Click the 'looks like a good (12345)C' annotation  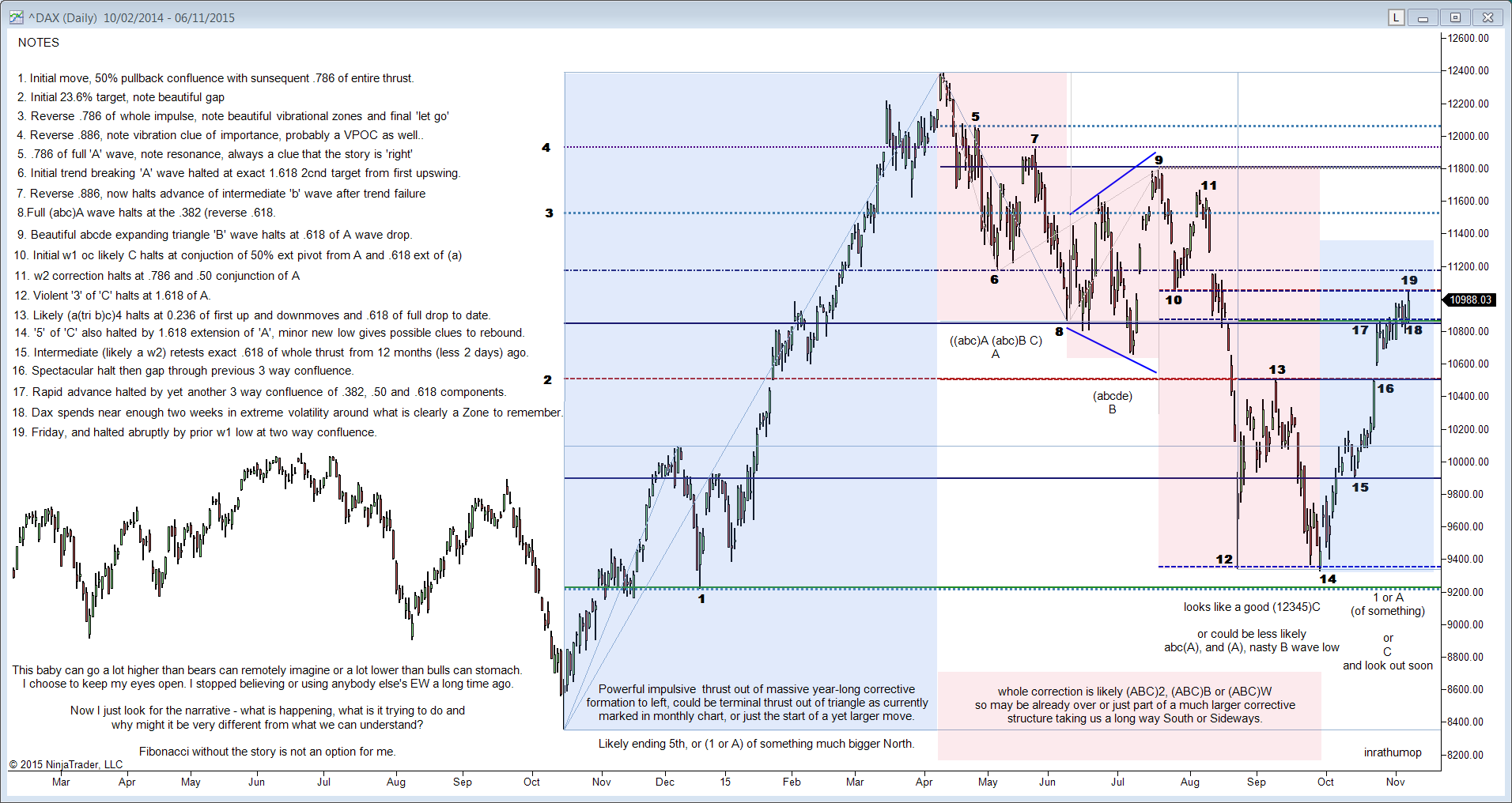pyautogui.click(x=1252, y=607)
